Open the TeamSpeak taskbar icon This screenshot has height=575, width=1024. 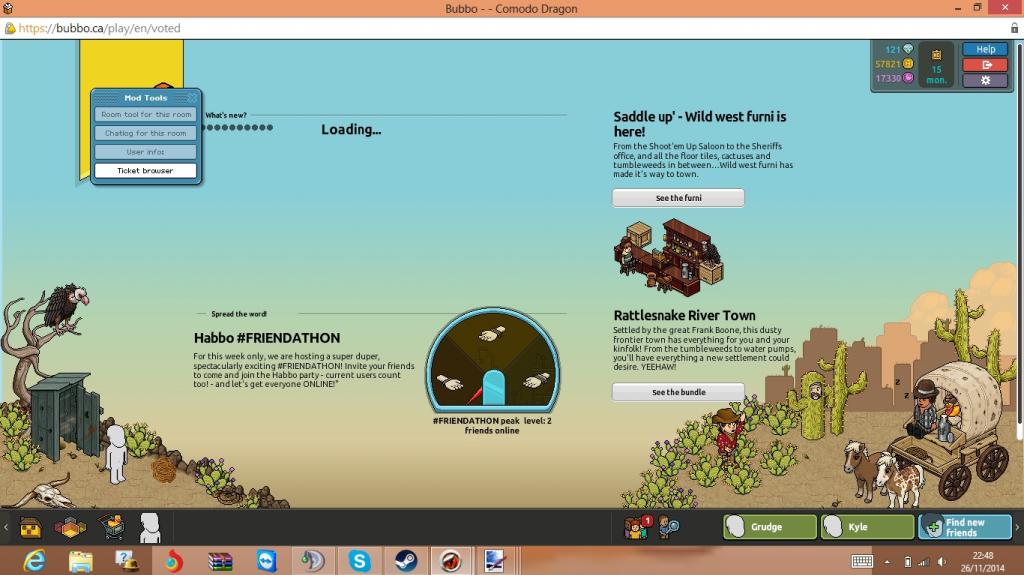coord(313,561)
